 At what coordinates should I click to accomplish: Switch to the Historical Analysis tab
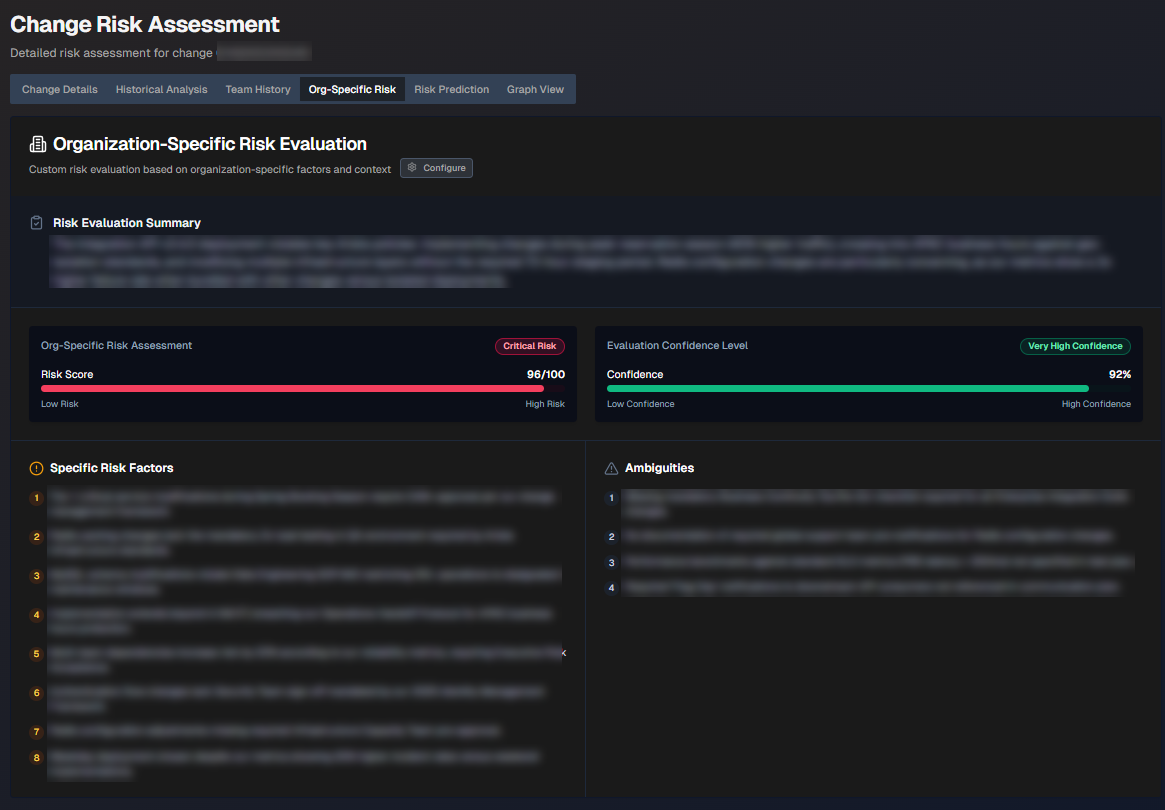coord(162,89)
